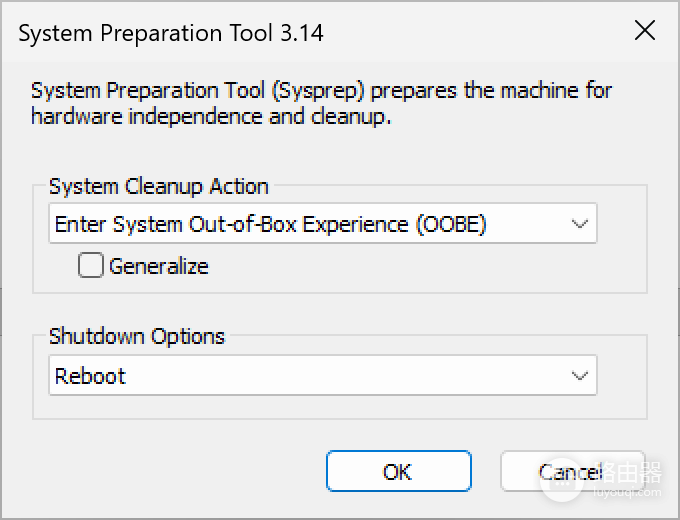Open the System Cleanup Action dropdown arrow
680x520 pixels.
tap(579, 223)
